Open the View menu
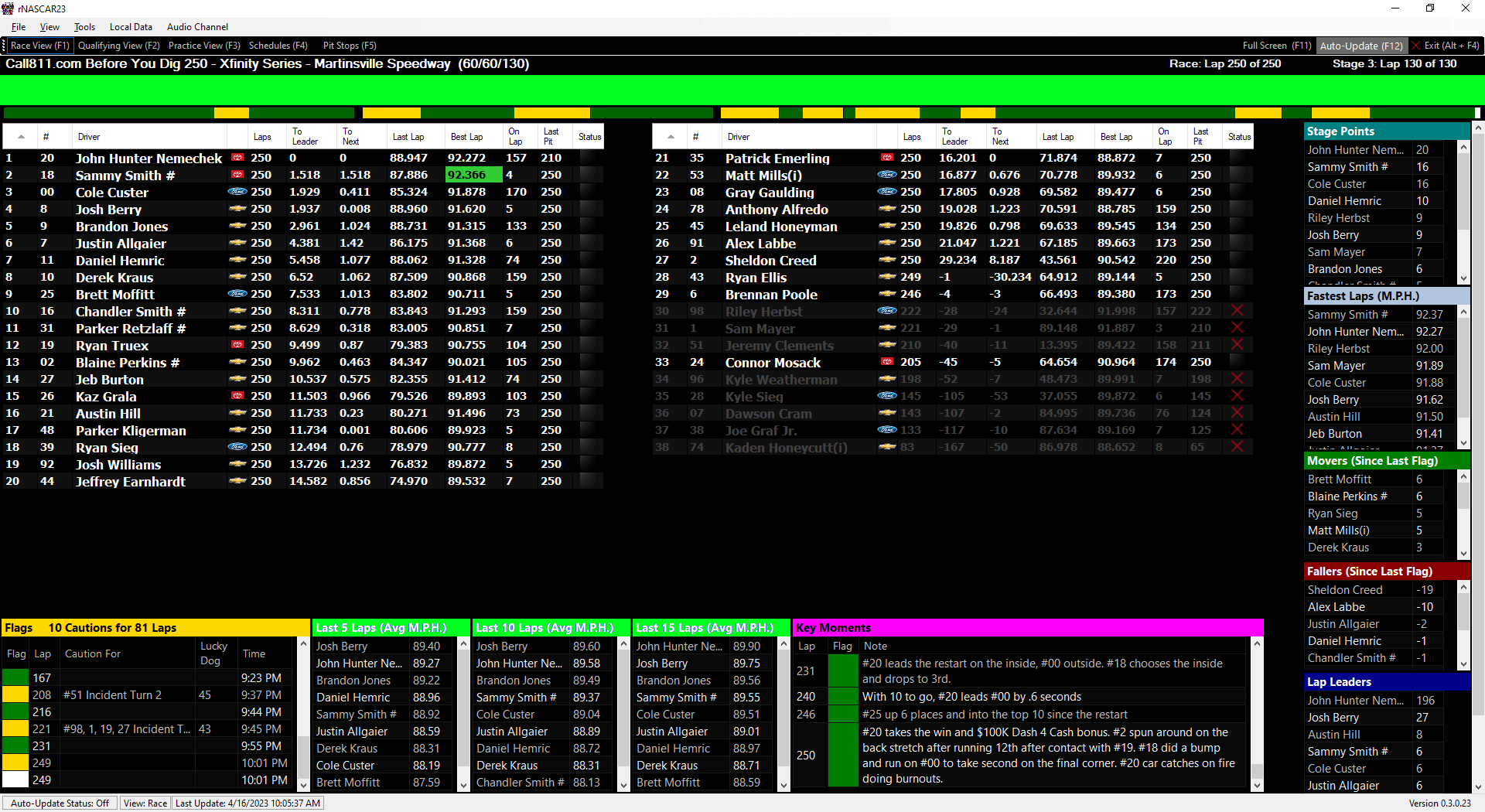 [x=49, y=27]
